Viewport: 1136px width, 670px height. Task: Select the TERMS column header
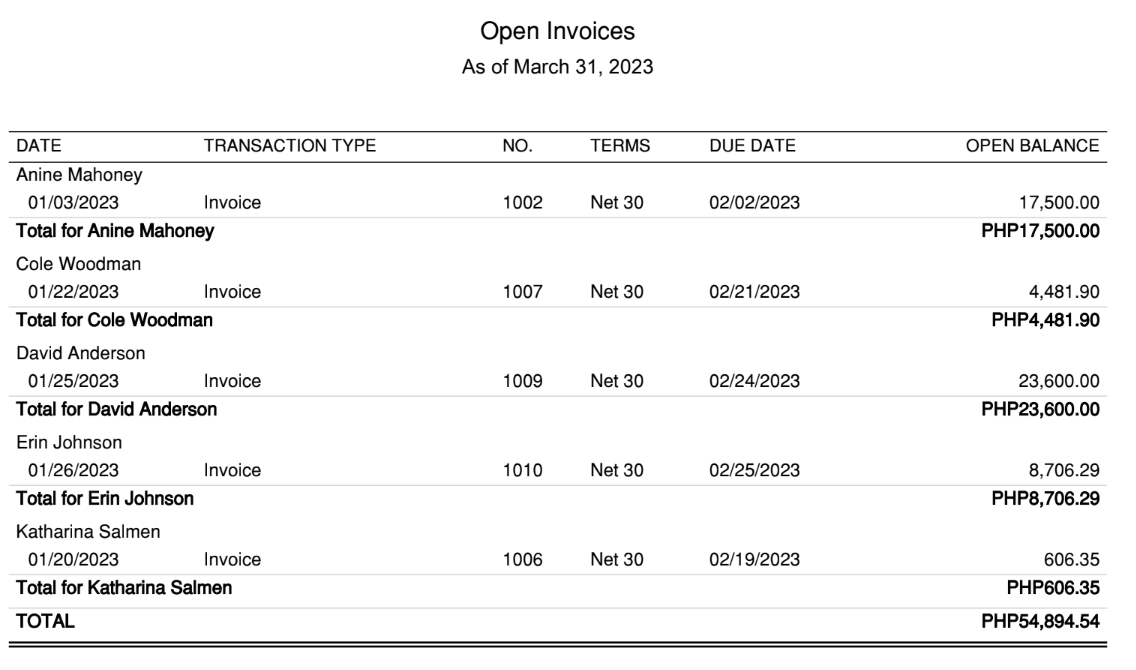pos(620,146)
